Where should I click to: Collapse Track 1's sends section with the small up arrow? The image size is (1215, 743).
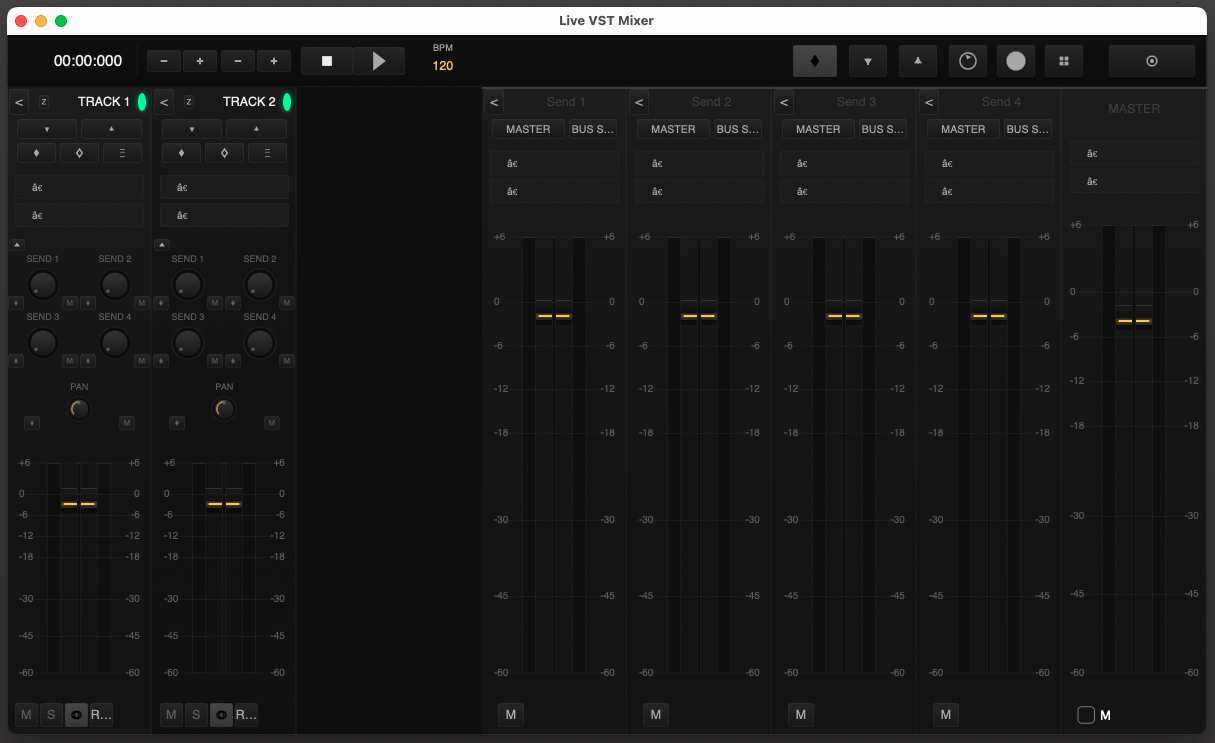click(x=17, y=244)
